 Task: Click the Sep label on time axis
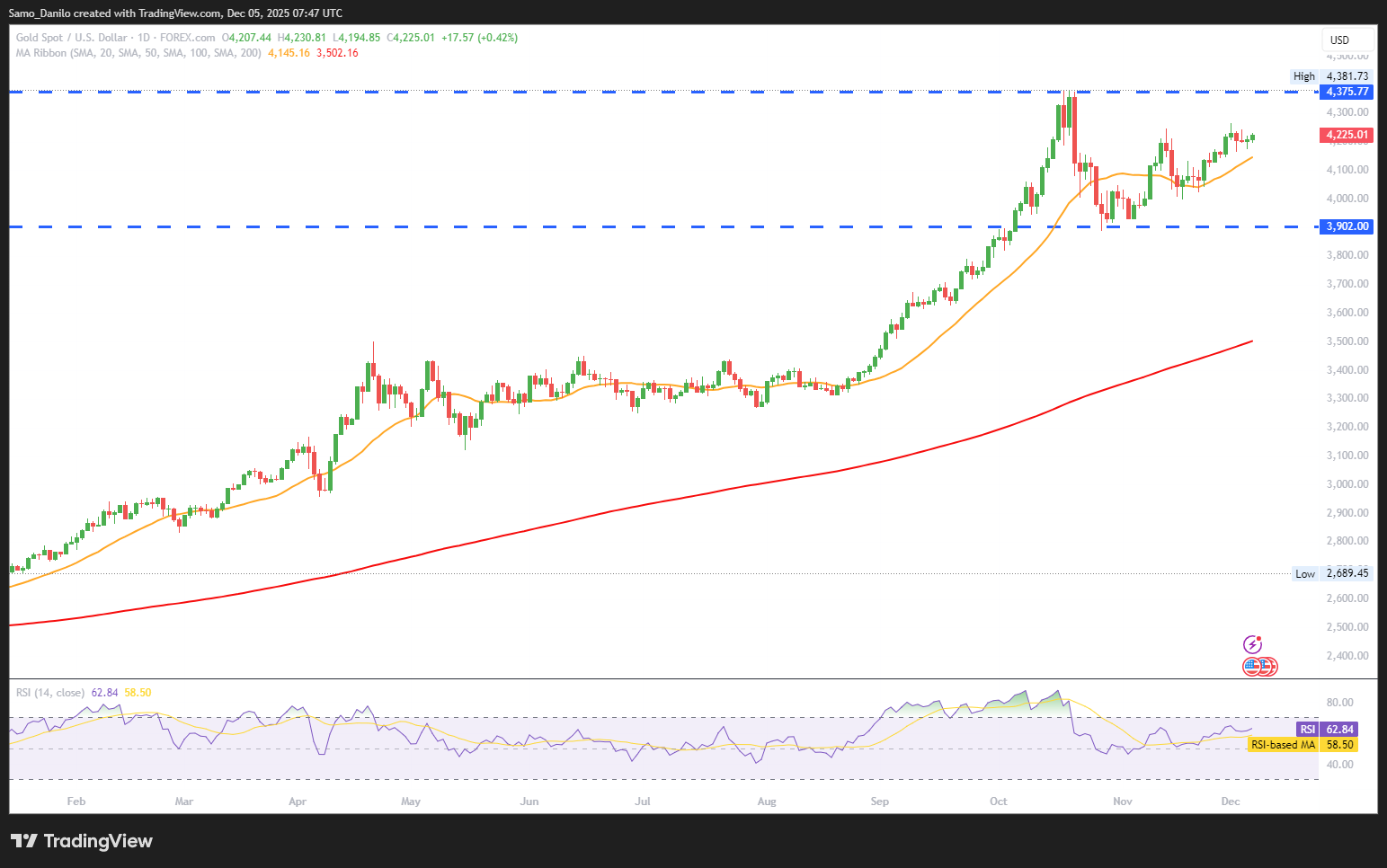[x=879, y=802]
